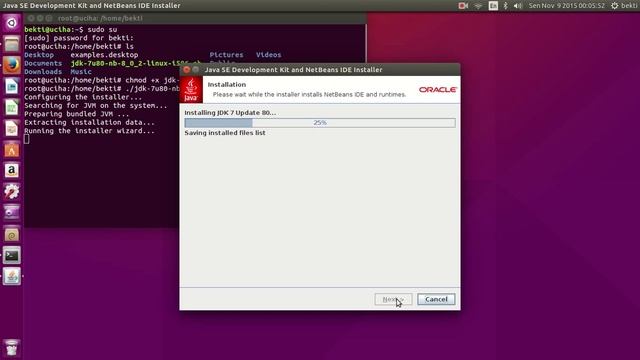Screen dimensions: 640x360
Task: Click 'Extracting installation data...' terminal line
Action: pos(89,122)
